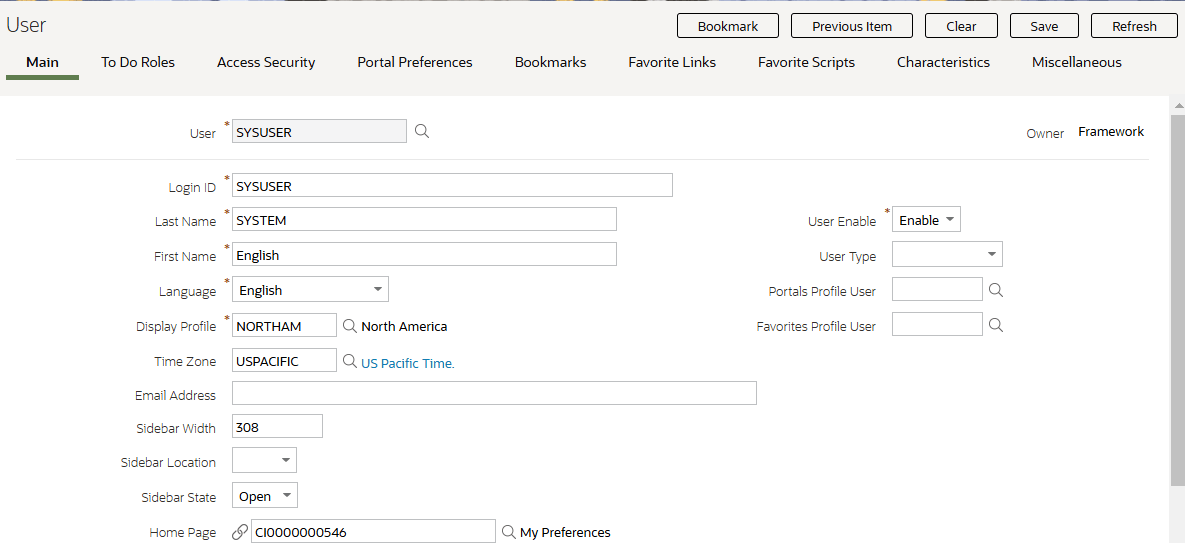This screenshot has height=543, width=1185.
Task: Expand the Language dropdown
Action: 311,290
